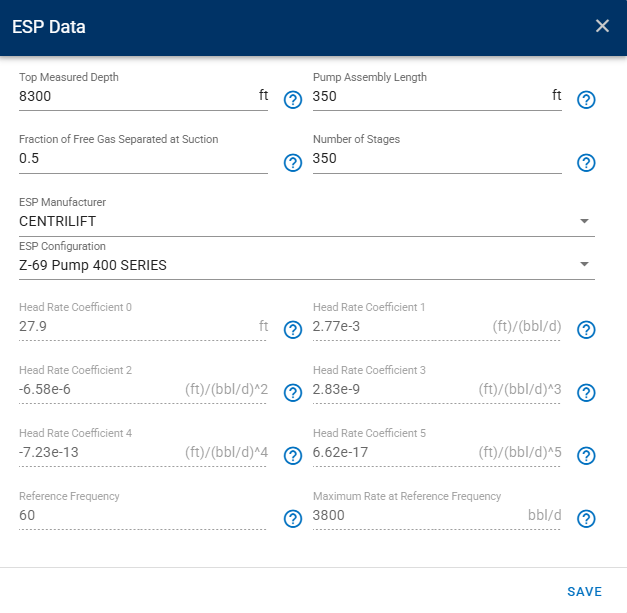Edit the Fraction of Free Gas value

(x=143, y=159)
